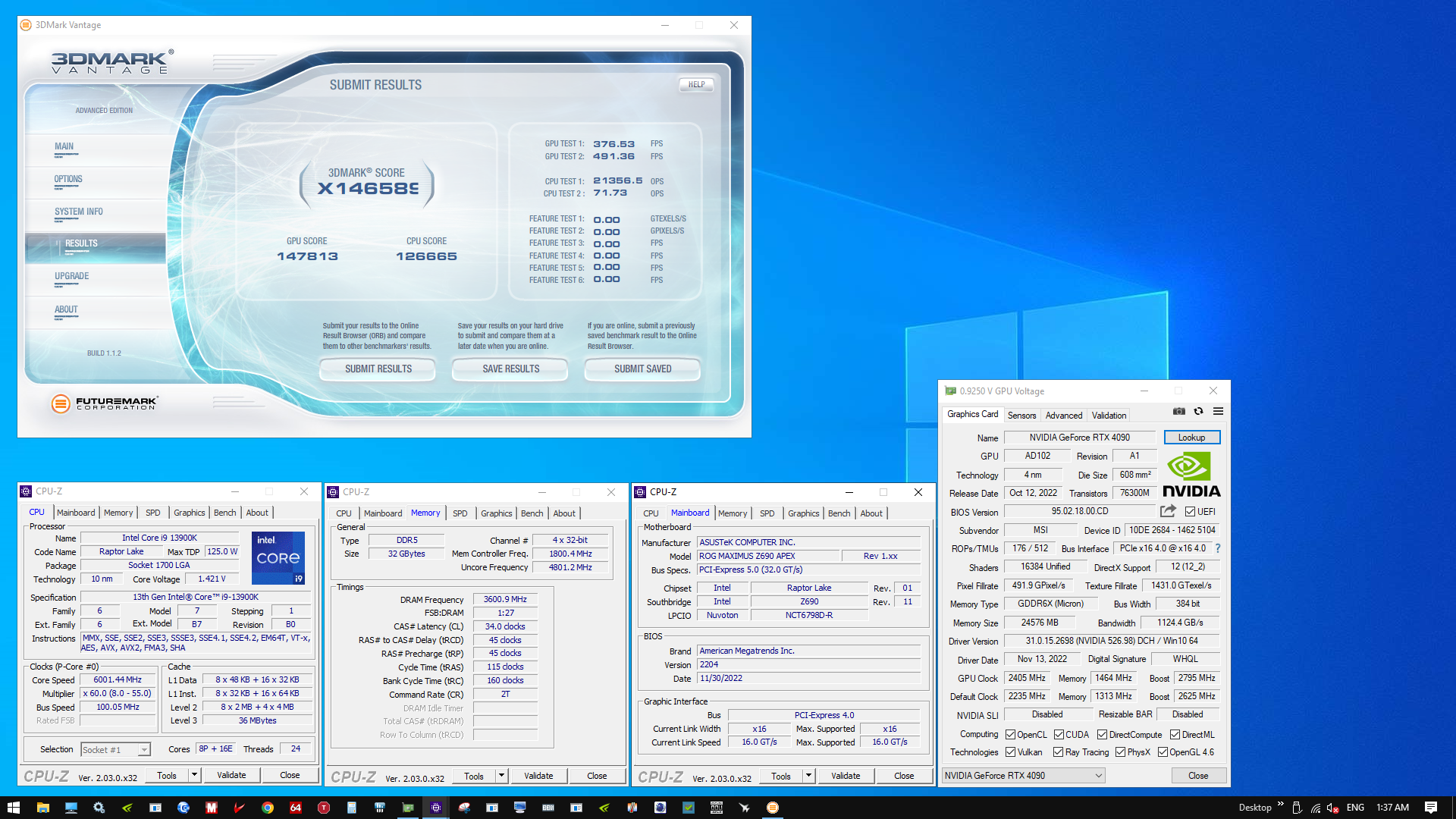The height and width of the screenshot is (819, 1456).
Task: Click the SUBMIT SAVED button
Action: pos(642,369)
